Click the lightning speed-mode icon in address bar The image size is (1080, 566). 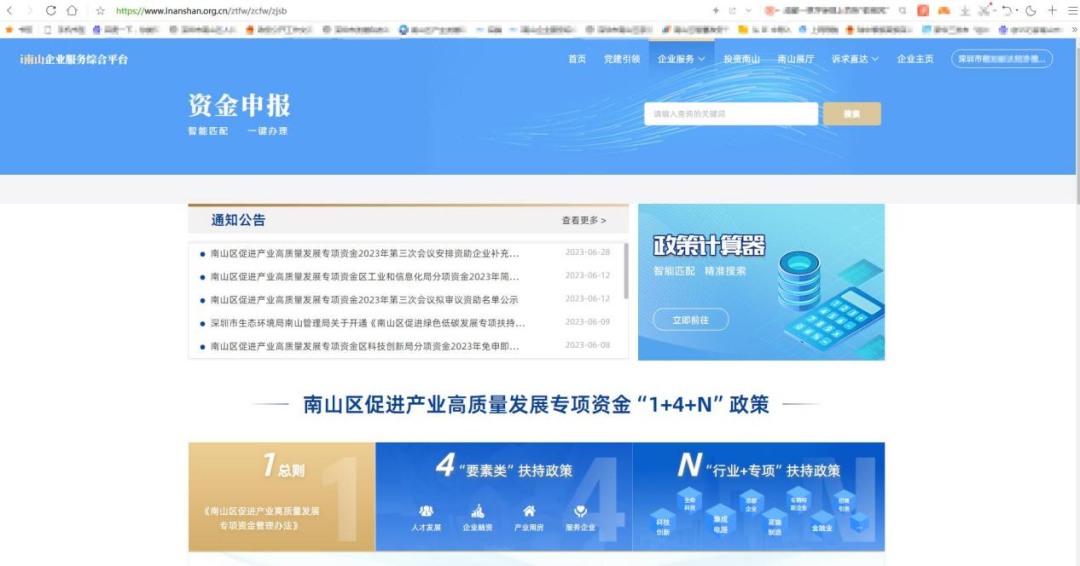click(x=716, y=10)
